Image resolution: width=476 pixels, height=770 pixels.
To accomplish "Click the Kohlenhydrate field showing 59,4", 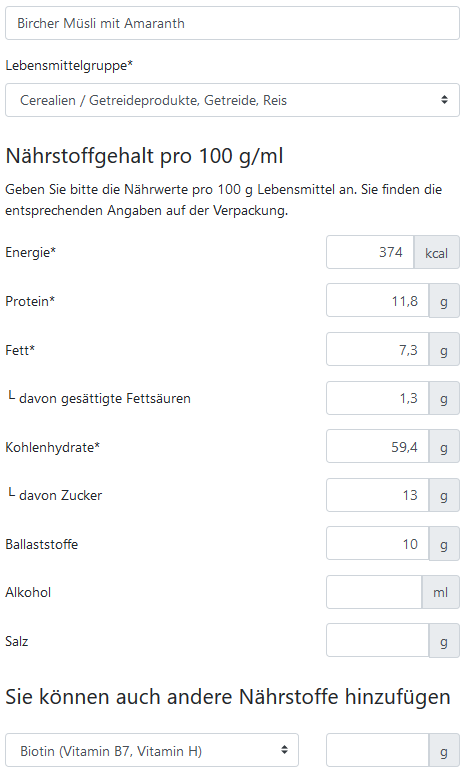I will tap(377, 446).
